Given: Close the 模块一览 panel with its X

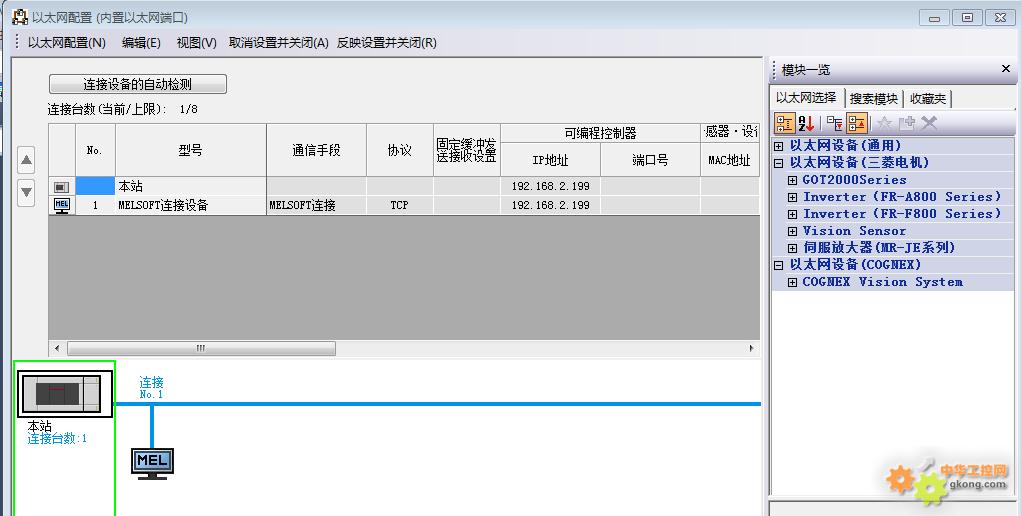Looking at the screenshot, I should [x=1005, y=68].
